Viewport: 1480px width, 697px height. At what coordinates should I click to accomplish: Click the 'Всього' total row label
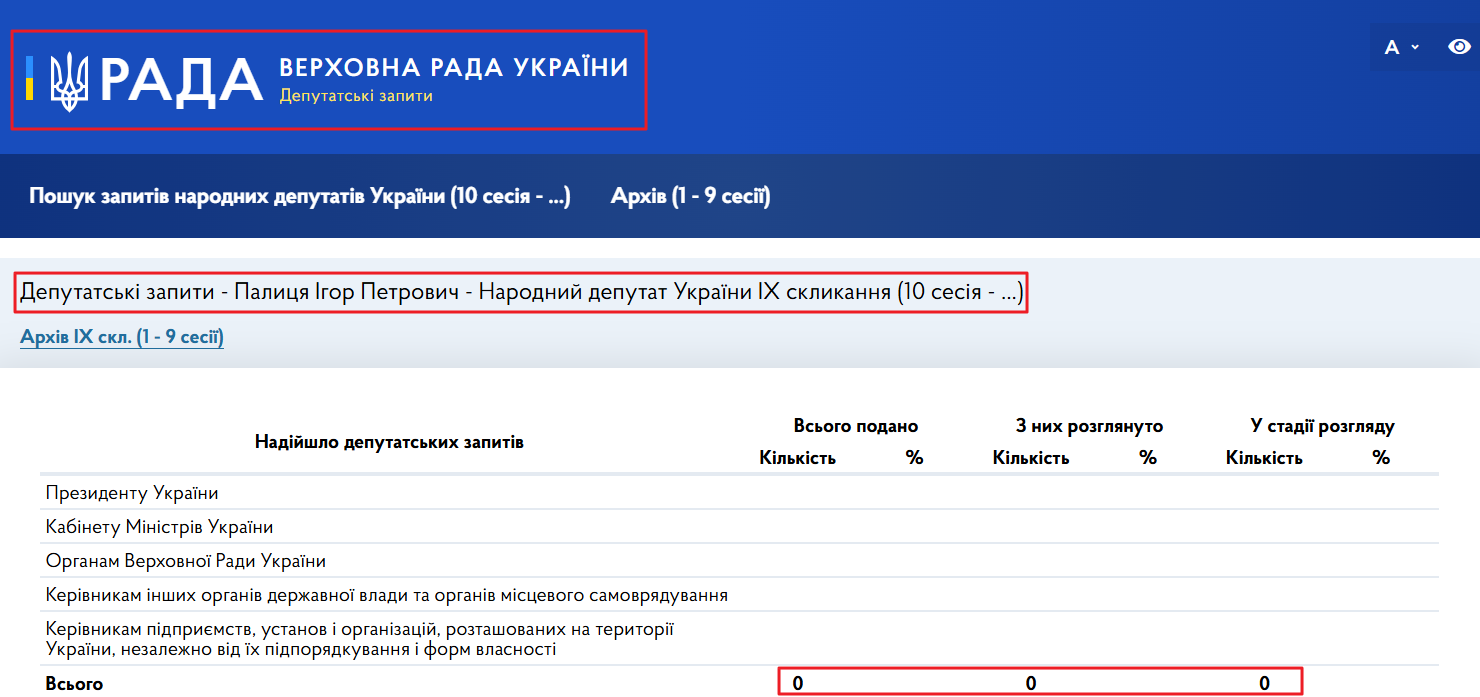click(x=74, y=684)
